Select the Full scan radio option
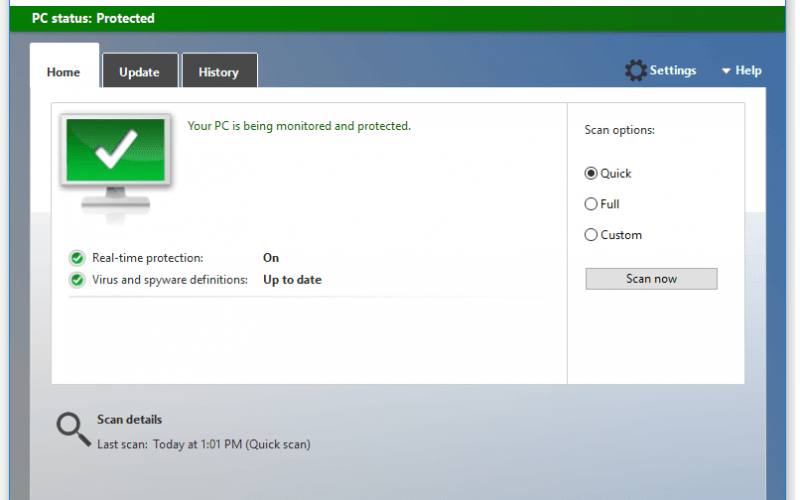Image resolution: width=800 pixels, height=500 pixels. (591, 204)
